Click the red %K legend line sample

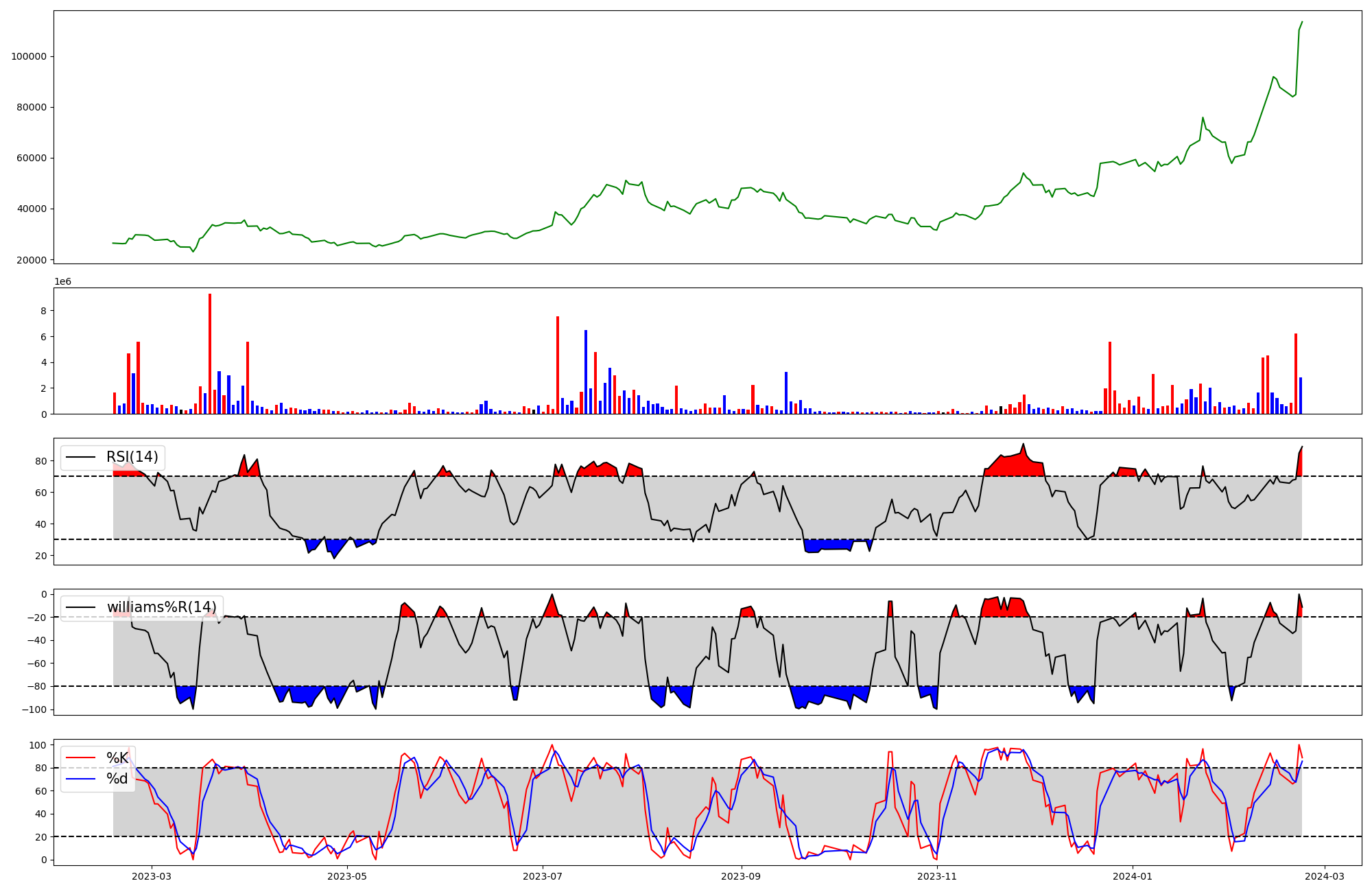[x=80, y=758]
